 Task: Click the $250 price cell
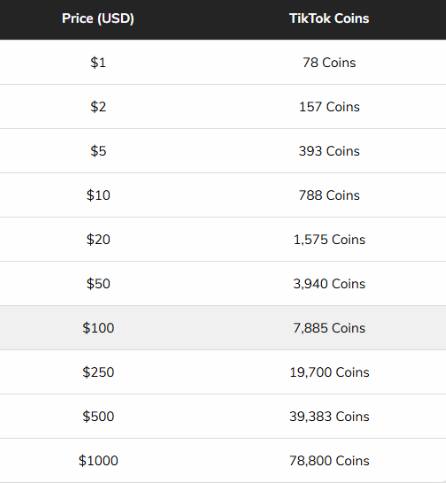tap(98, 372)
